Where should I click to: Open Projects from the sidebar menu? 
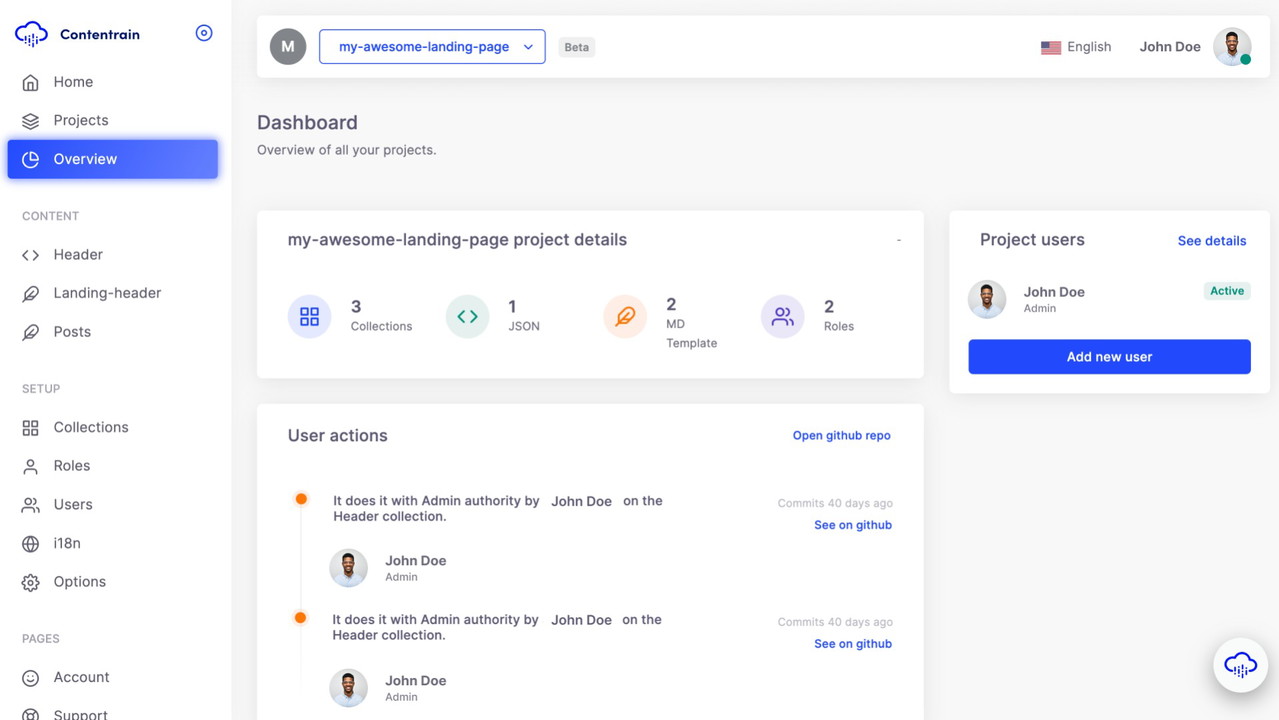(x=80, y=120)
